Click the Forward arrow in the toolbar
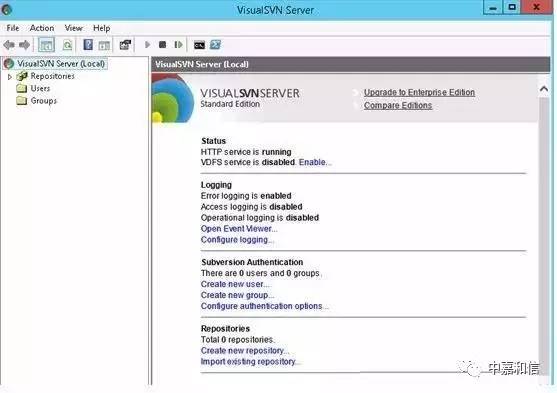 click(x=25, y=45)
